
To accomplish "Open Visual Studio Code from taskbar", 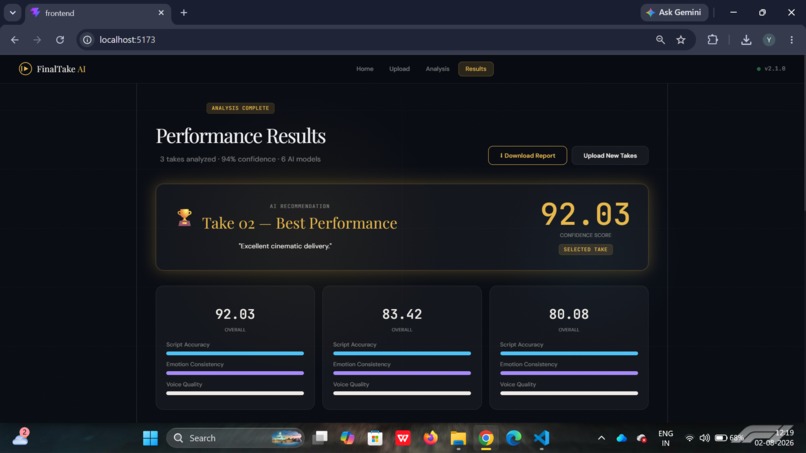I will coord(541,438).
